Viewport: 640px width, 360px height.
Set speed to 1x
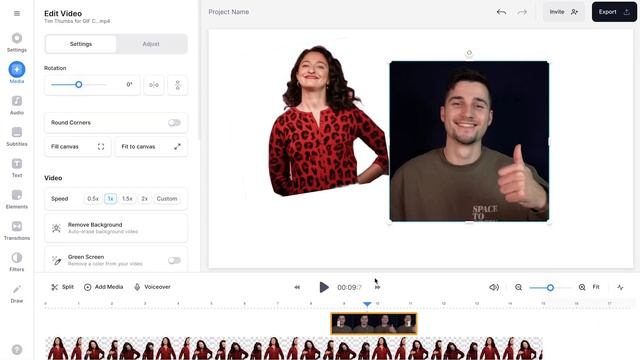pyautogui.click(x=111, y=199)
